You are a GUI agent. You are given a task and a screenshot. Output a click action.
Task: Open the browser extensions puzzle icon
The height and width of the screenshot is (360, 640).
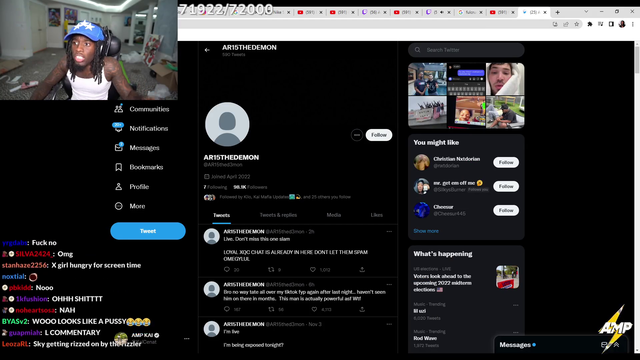(589, 24)
